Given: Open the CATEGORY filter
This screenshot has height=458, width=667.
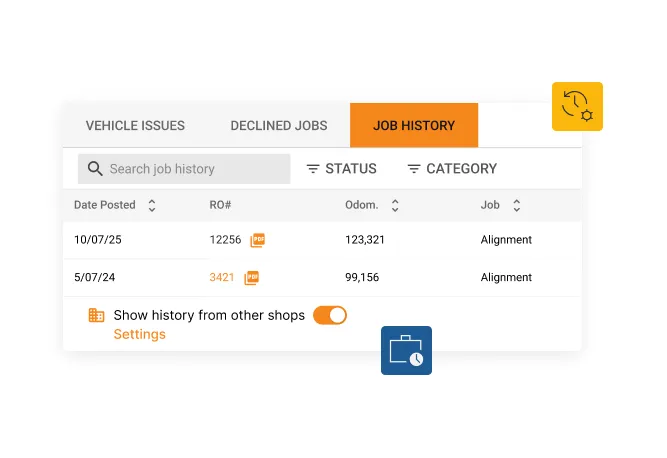Looking at the screenshot, I should pyautogui.click(x=452, y=169).
